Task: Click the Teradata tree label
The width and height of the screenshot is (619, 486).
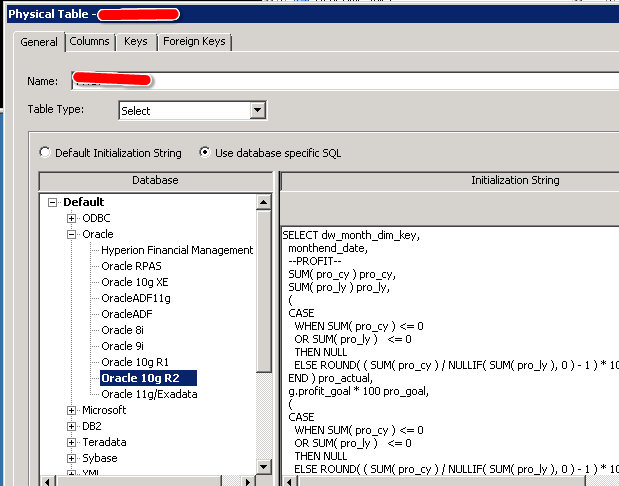Action: click(x=104, y=442)
